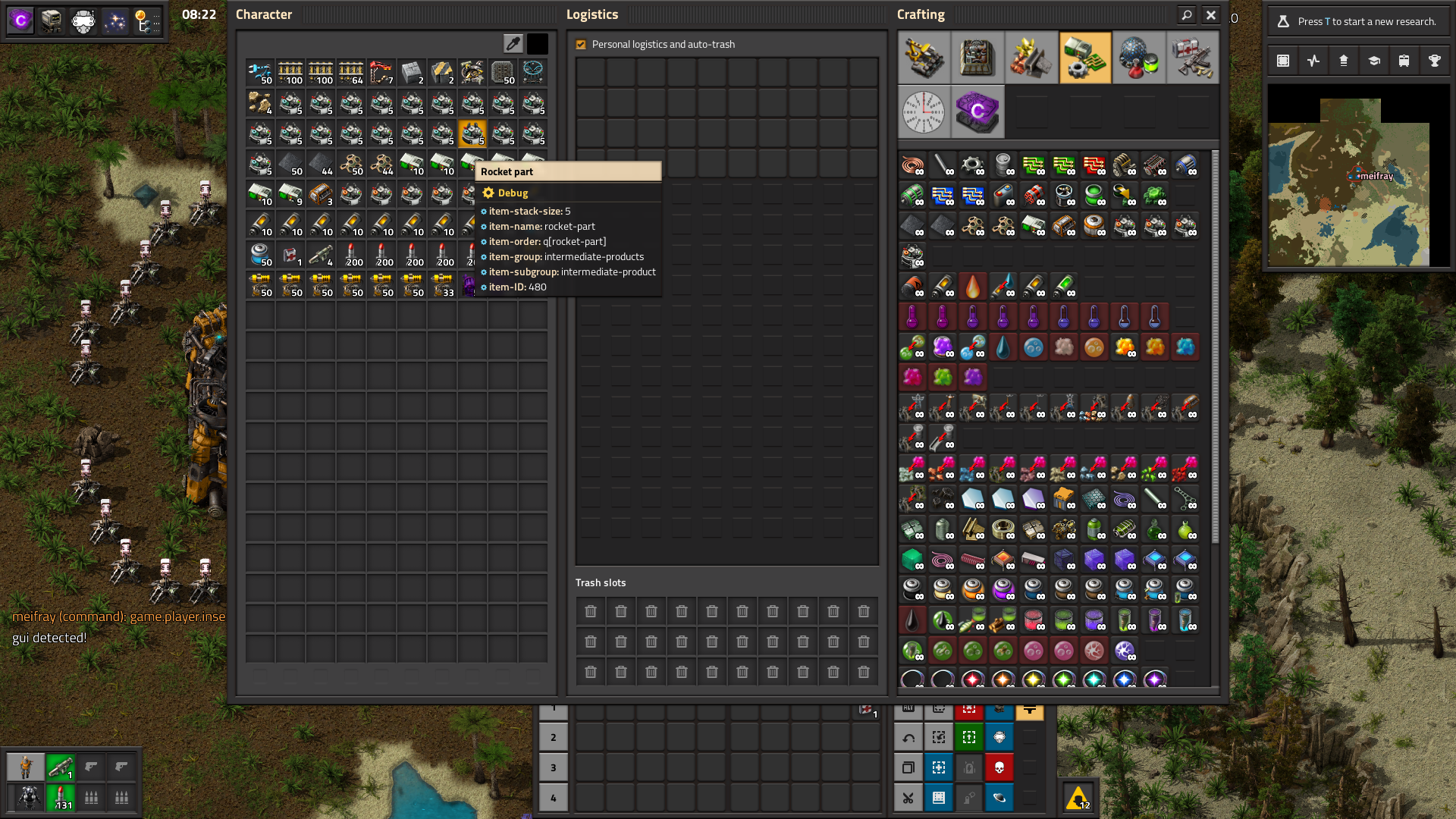Click the blue planet shortcut button
Image resolution: width=1456 pixels, height=819 pixels.
(x=999, y=798)
